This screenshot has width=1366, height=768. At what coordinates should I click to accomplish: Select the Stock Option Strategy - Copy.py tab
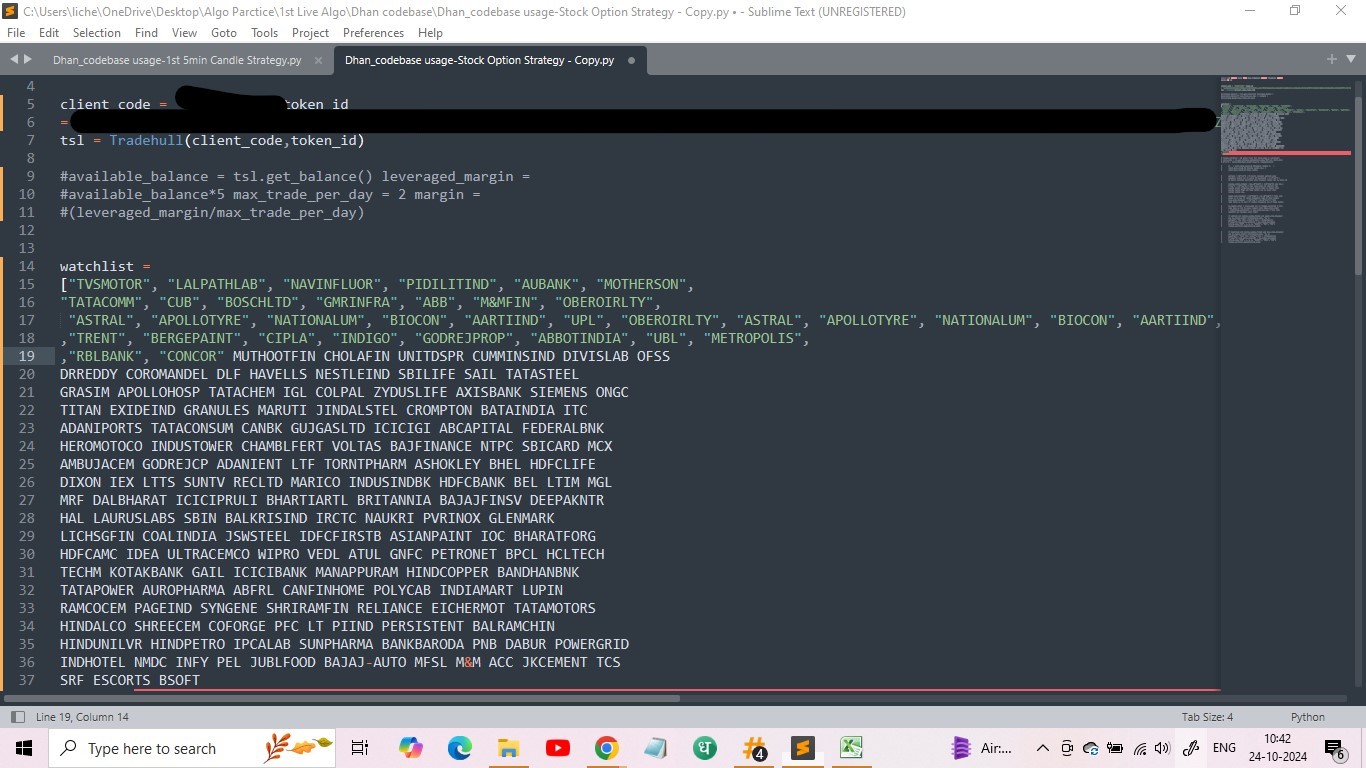click(480, 60)
